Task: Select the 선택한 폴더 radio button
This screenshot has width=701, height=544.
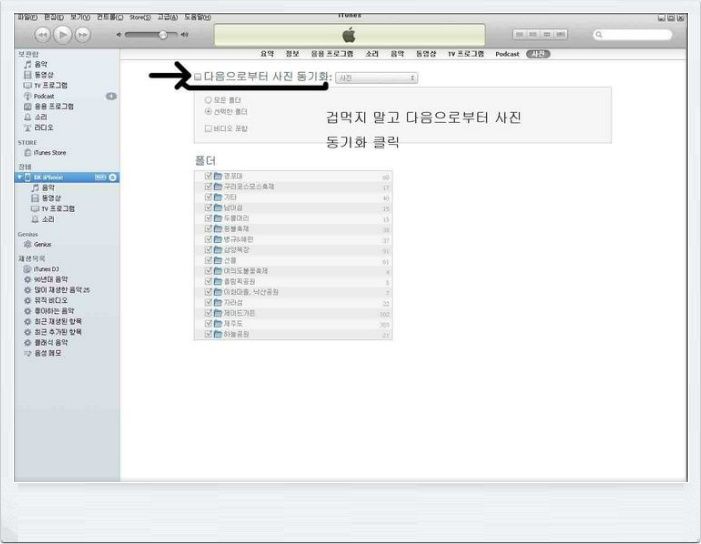Action: click(208, 111)
